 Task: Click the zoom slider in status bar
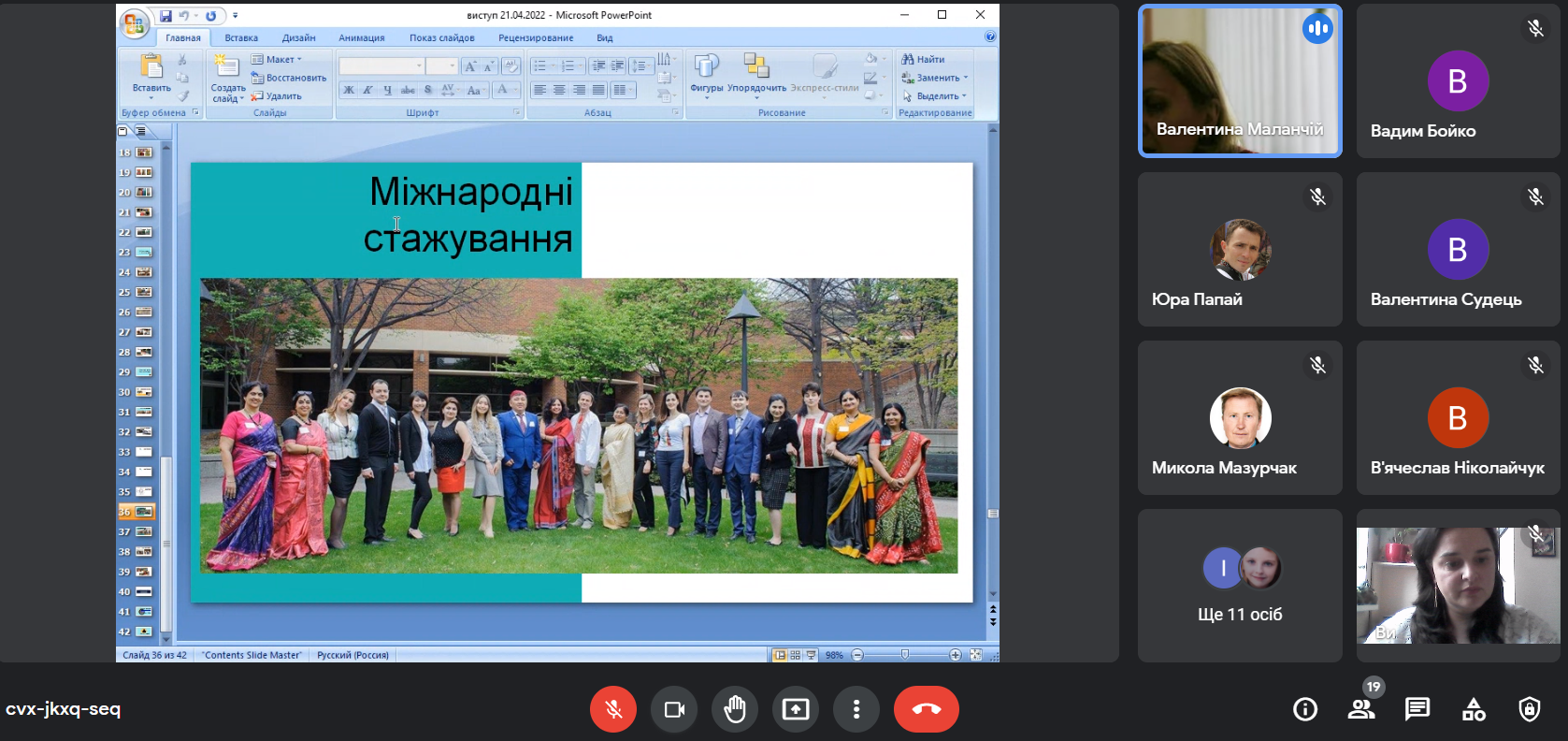905,655
